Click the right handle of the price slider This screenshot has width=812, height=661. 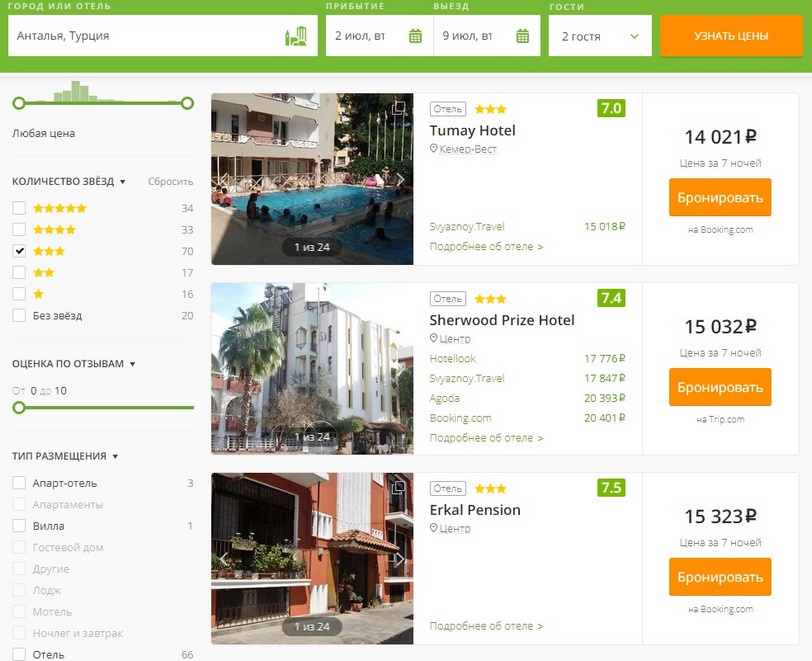187,103
